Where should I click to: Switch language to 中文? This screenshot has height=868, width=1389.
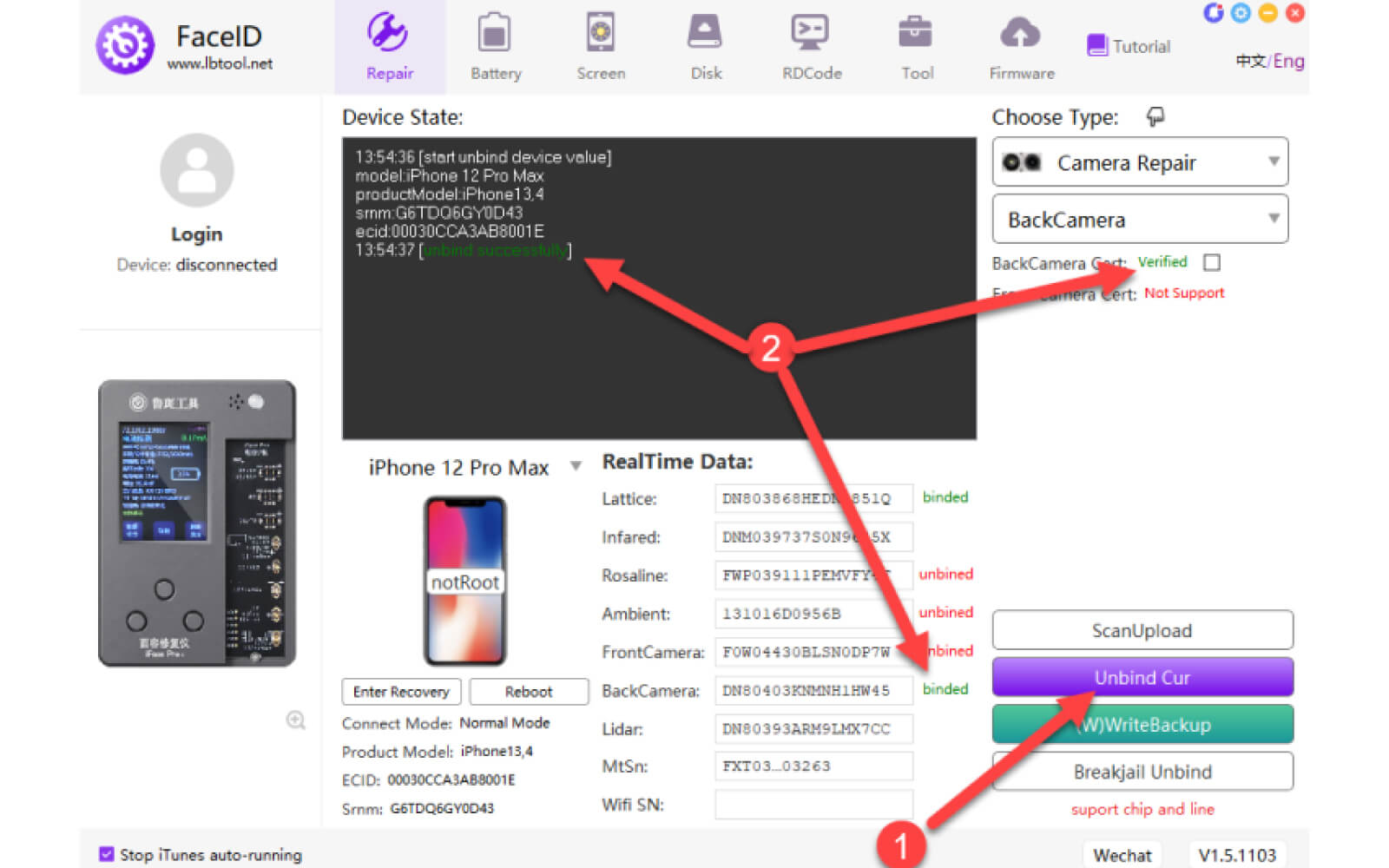(1251, 61)
